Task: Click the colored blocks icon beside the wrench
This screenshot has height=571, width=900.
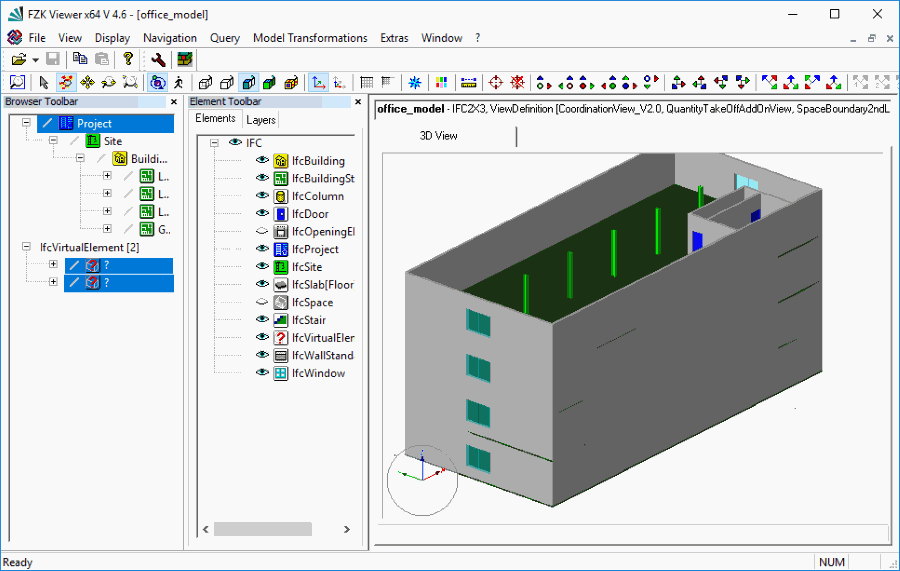Action: pyautogui.click(x=185, y=59)
